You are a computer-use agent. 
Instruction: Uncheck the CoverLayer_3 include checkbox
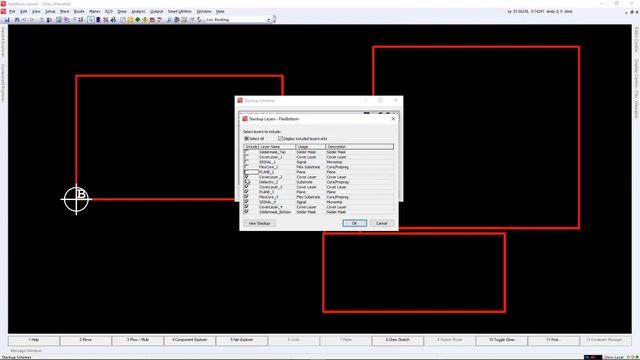pos(246,187)
